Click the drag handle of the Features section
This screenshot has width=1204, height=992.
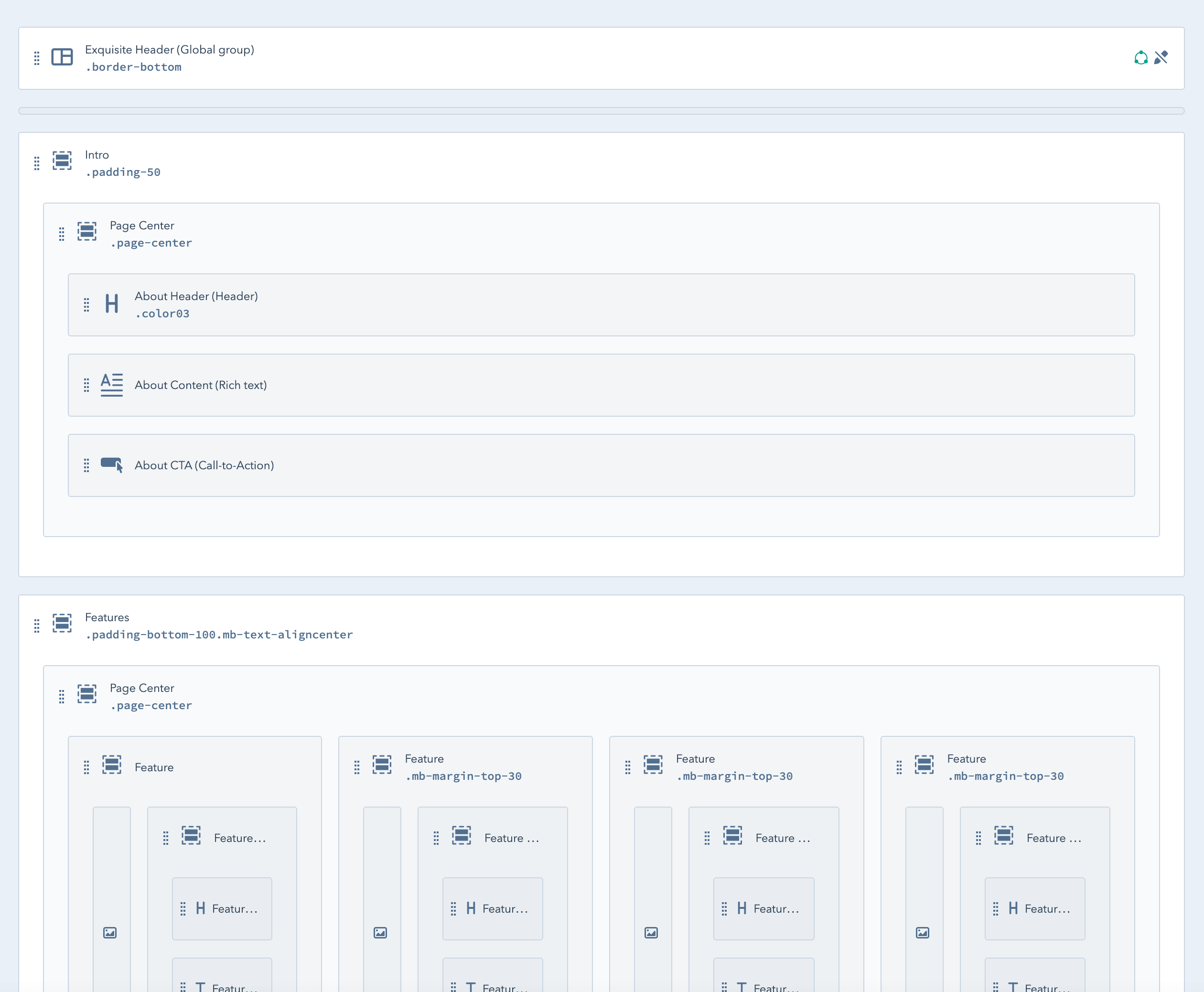[37, 625]
